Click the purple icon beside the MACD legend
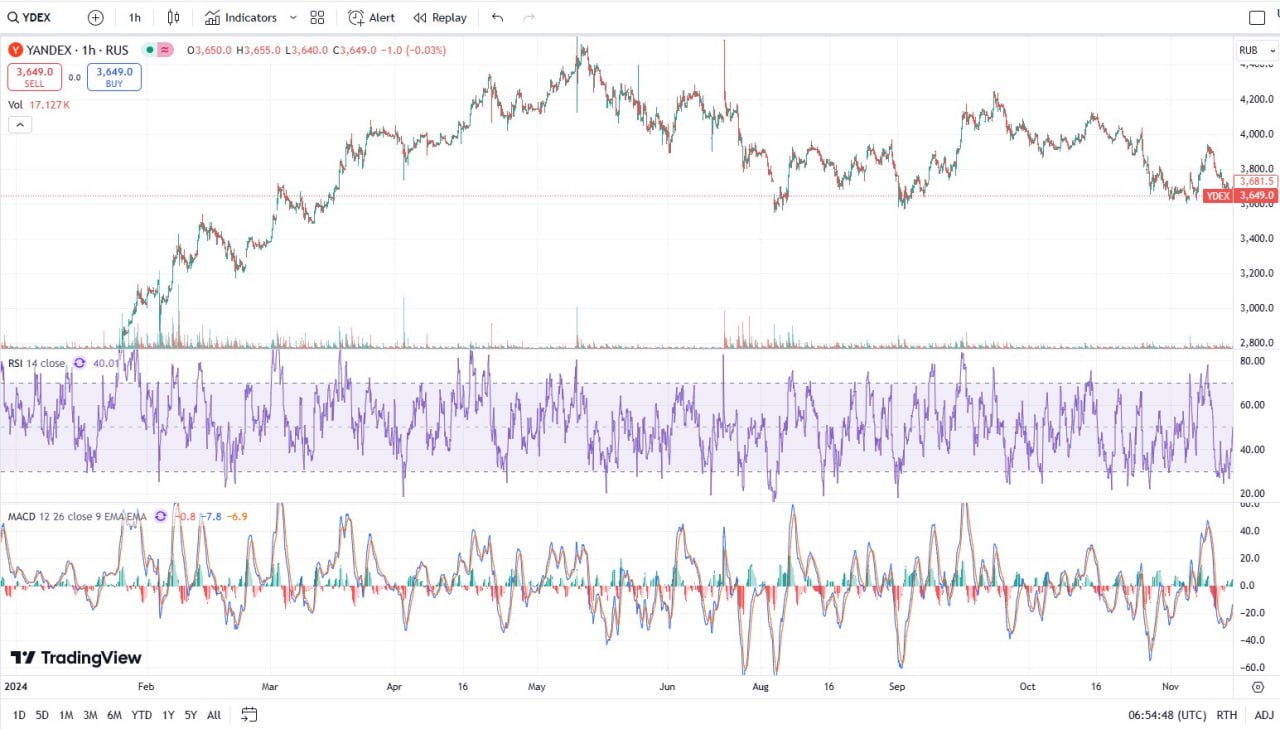Image resolution: width=1280 pixels, height=729 pixels. coord(160,517)
